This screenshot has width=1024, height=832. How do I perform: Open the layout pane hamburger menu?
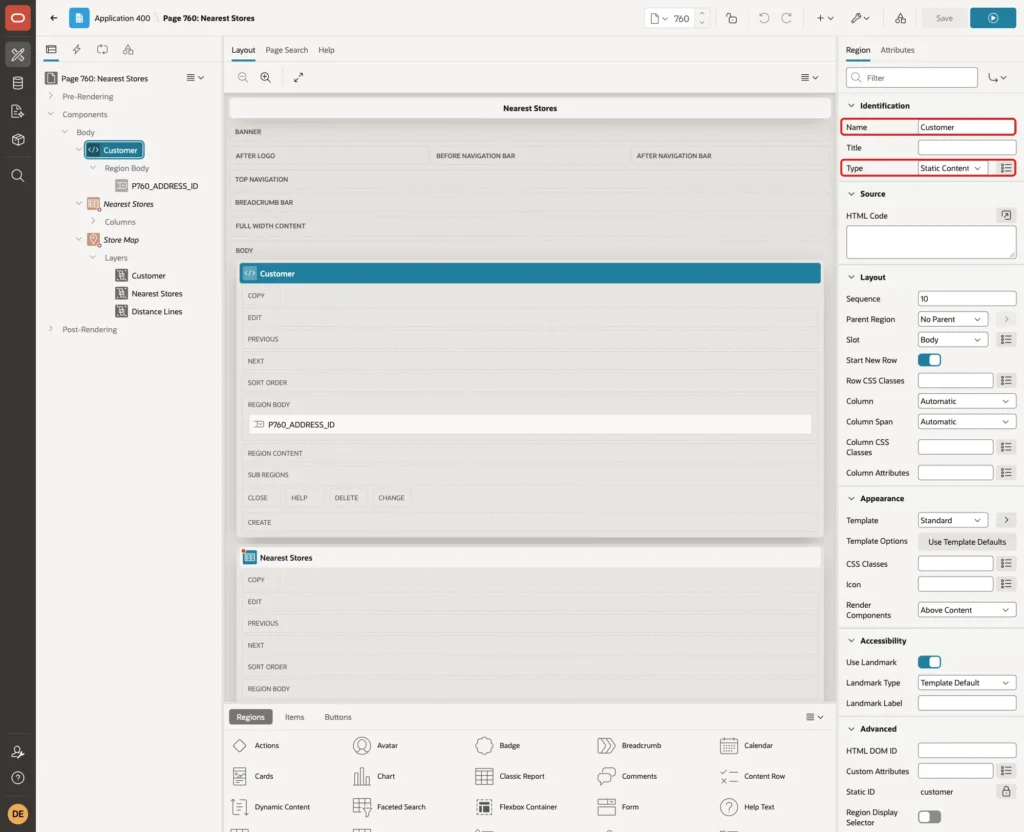[x=809, y=77]
